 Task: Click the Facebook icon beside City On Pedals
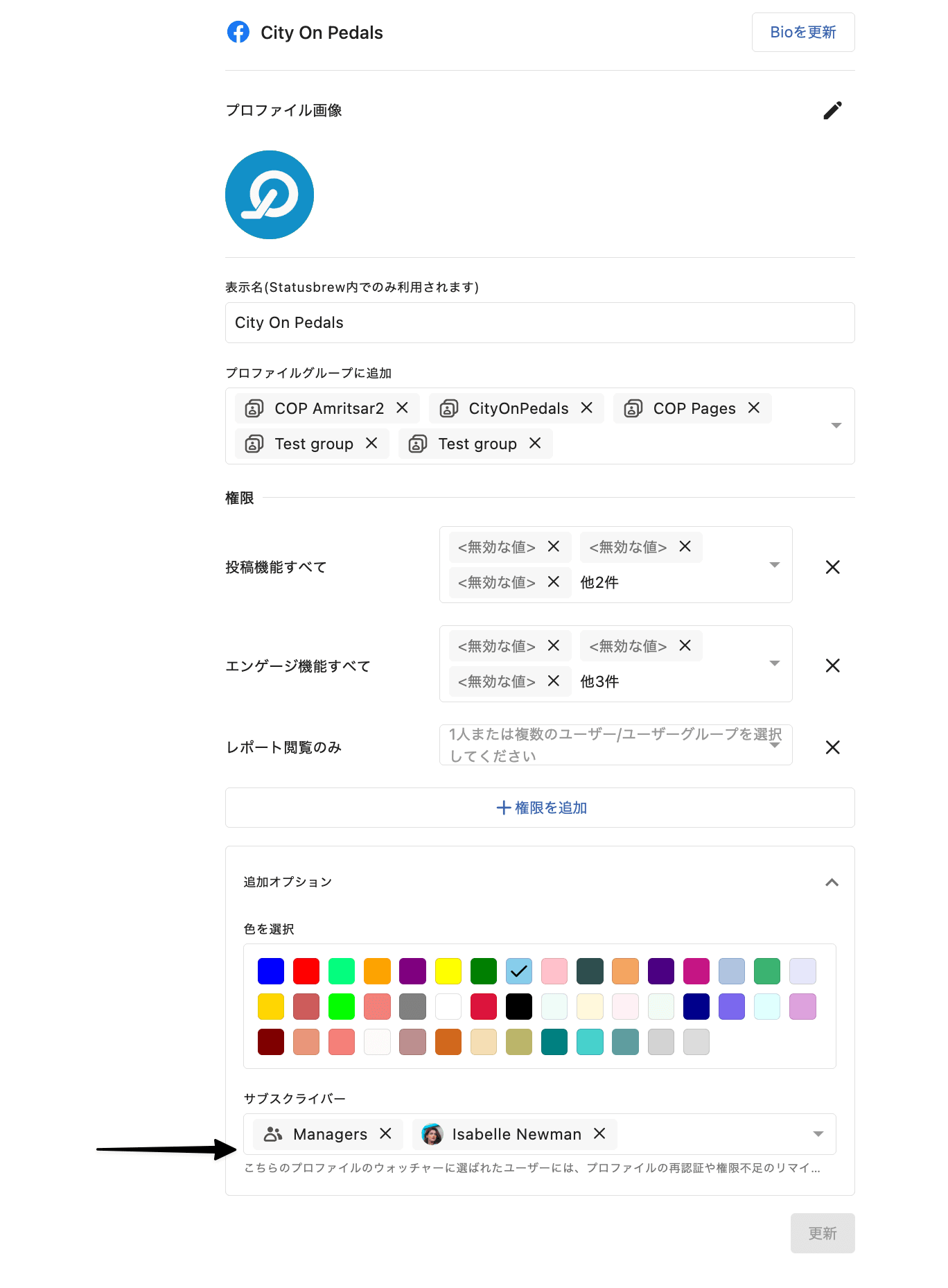coord(238,33)
